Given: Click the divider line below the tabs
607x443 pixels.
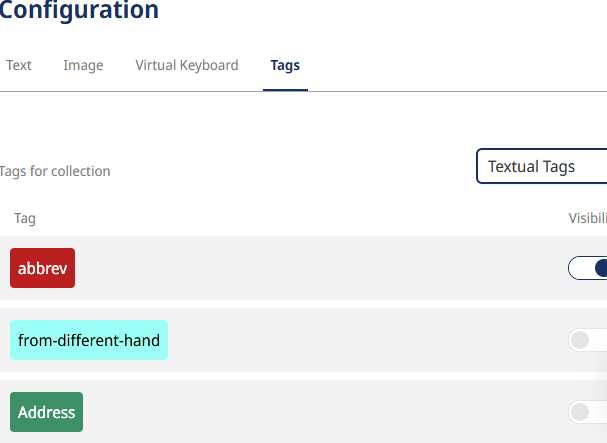Looking at the screenshot, I should click(x=450, y=91).
